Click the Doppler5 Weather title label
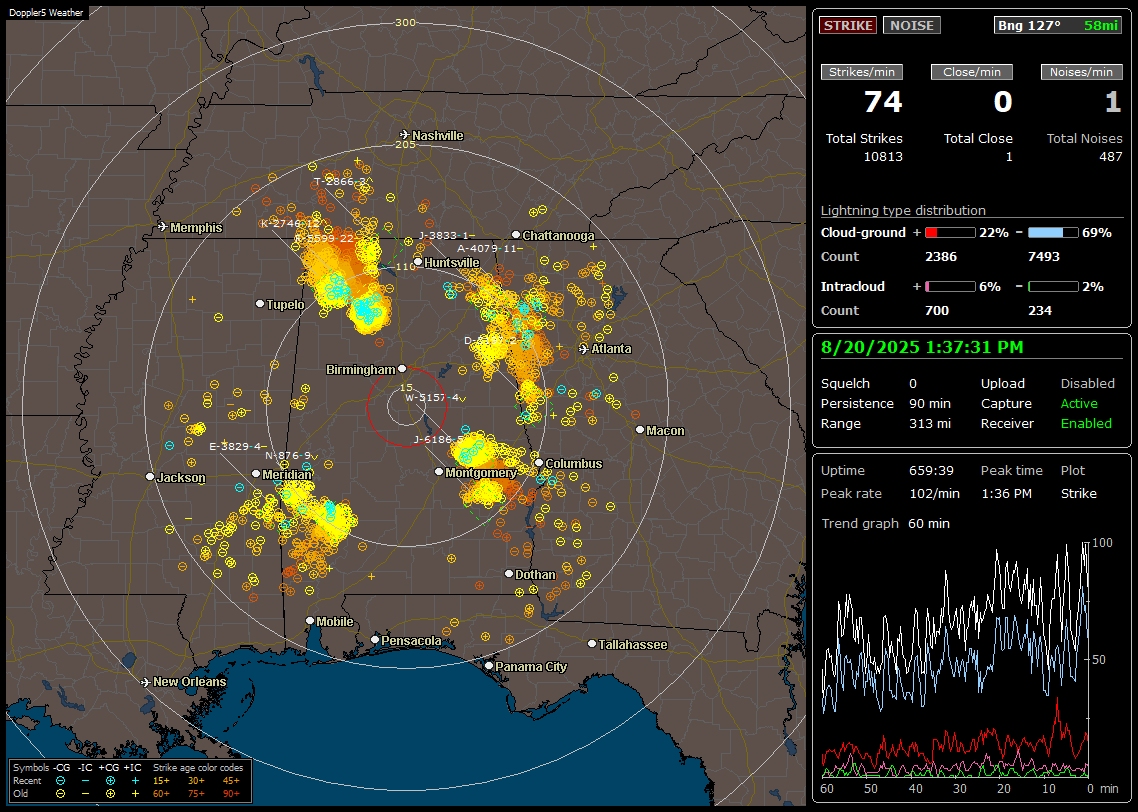This screenshot has width=1138, height=812. point(46,12)
